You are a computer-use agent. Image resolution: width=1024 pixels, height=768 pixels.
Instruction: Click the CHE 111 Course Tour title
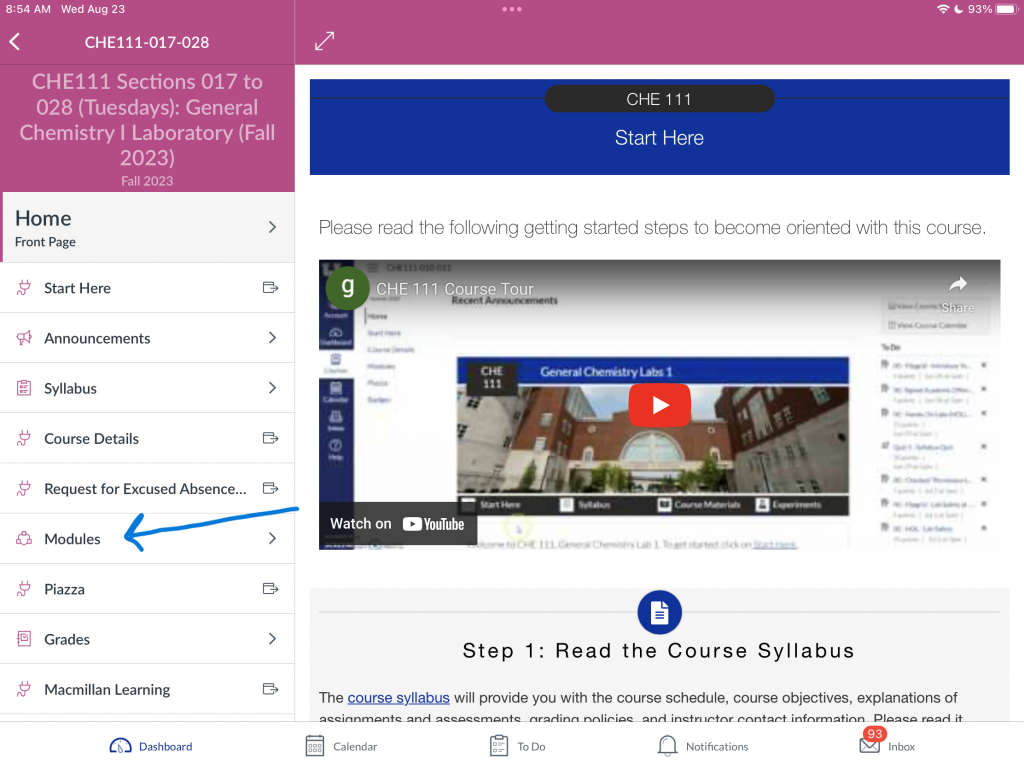coord(455,289)
